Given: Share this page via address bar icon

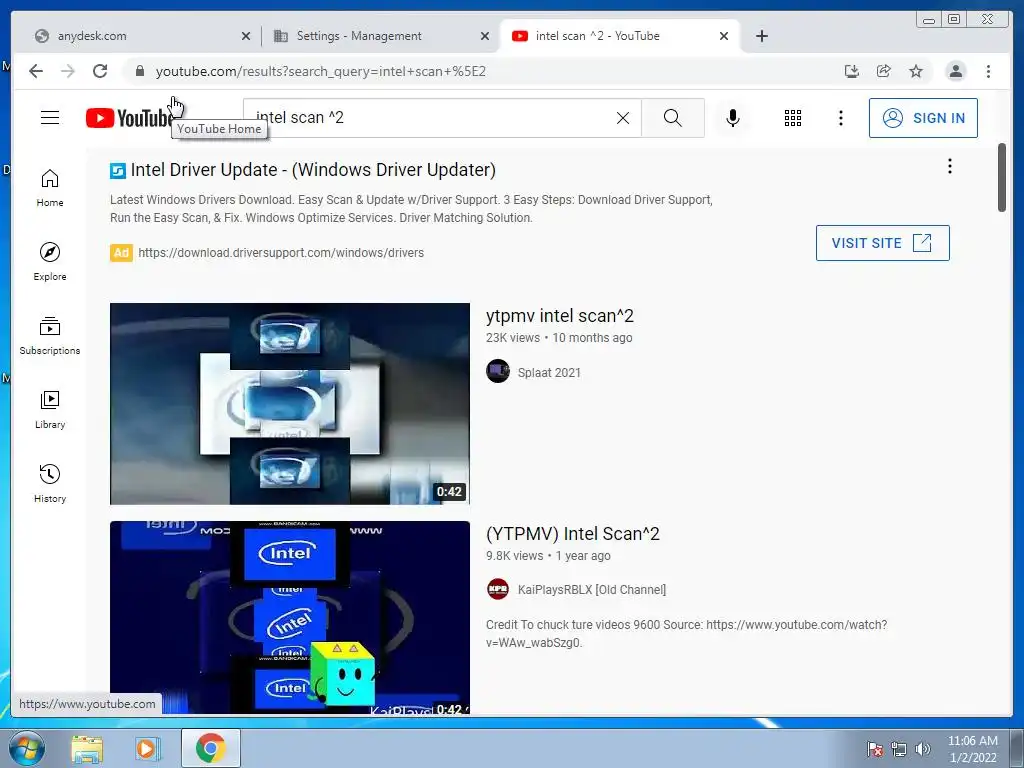Looking at the screenshot, I should (x=884, y=71).
